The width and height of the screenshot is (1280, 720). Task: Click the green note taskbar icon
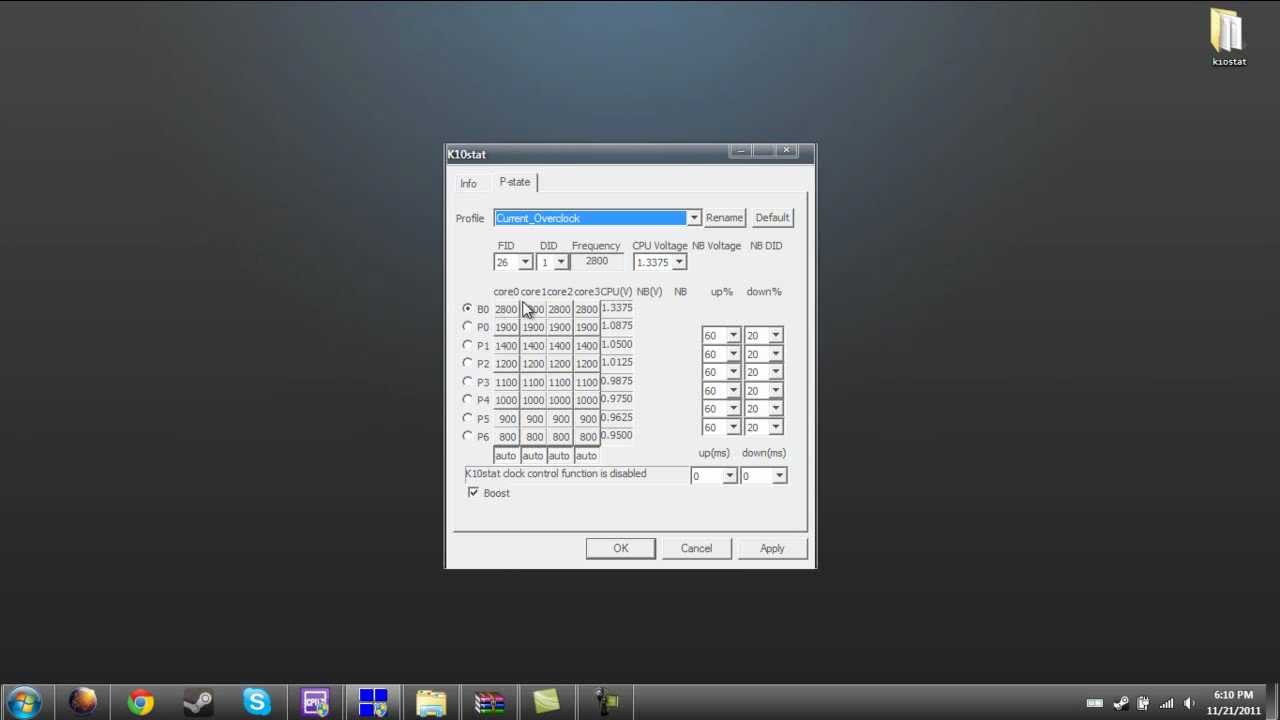547,702
